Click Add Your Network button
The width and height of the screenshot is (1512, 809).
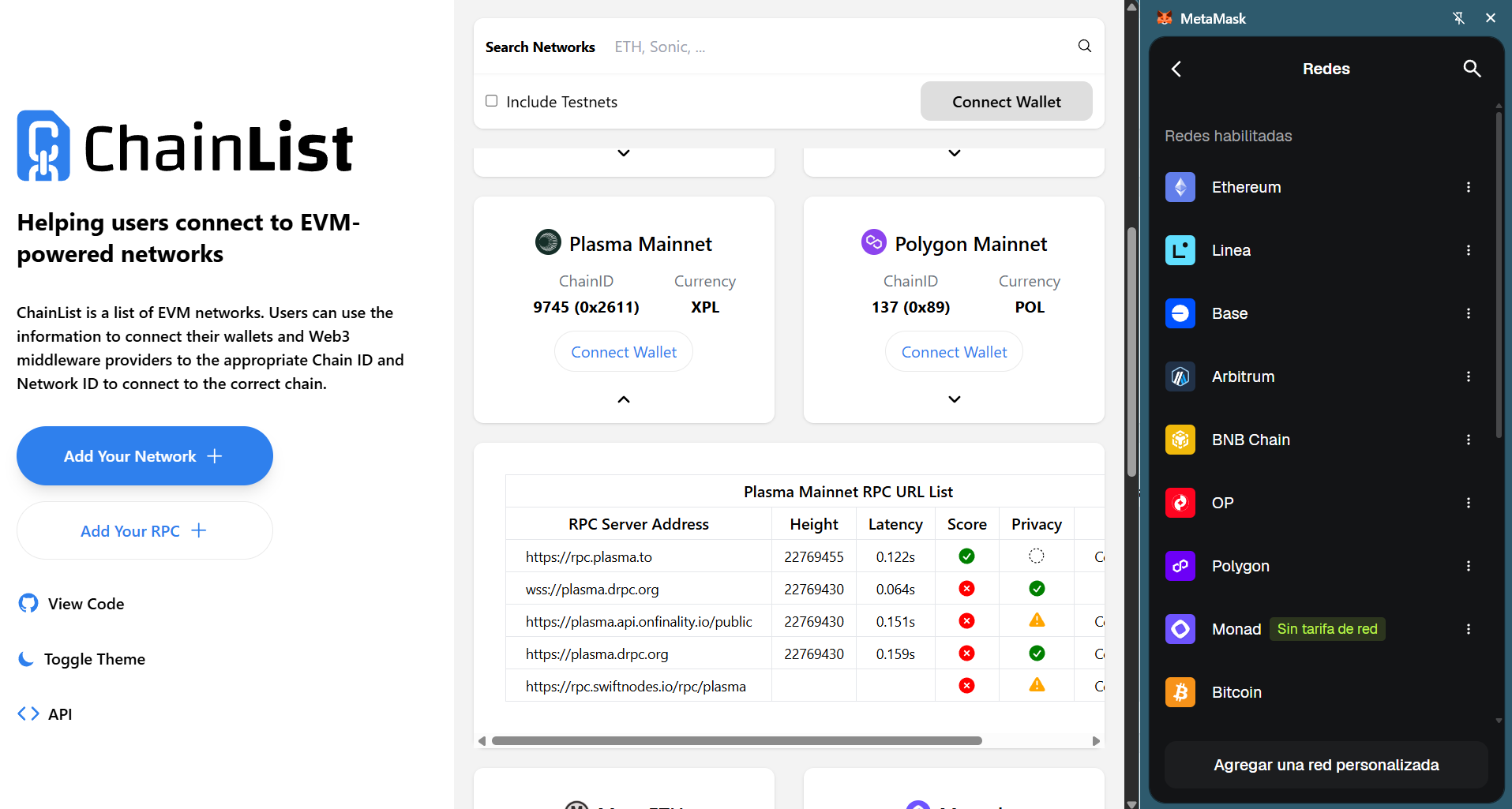click(144, 455)
